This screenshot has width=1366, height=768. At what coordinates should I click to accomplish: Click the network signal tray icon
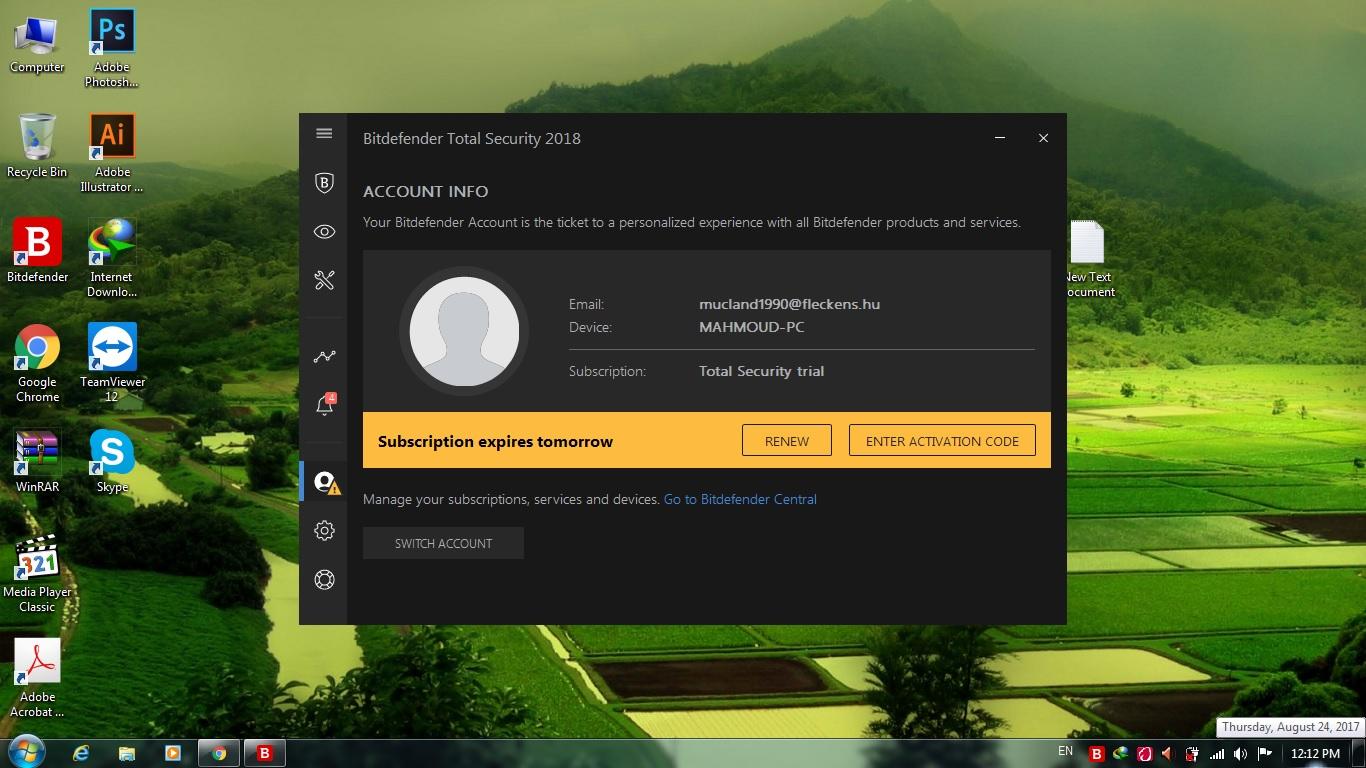click(x=1217, y=754)
